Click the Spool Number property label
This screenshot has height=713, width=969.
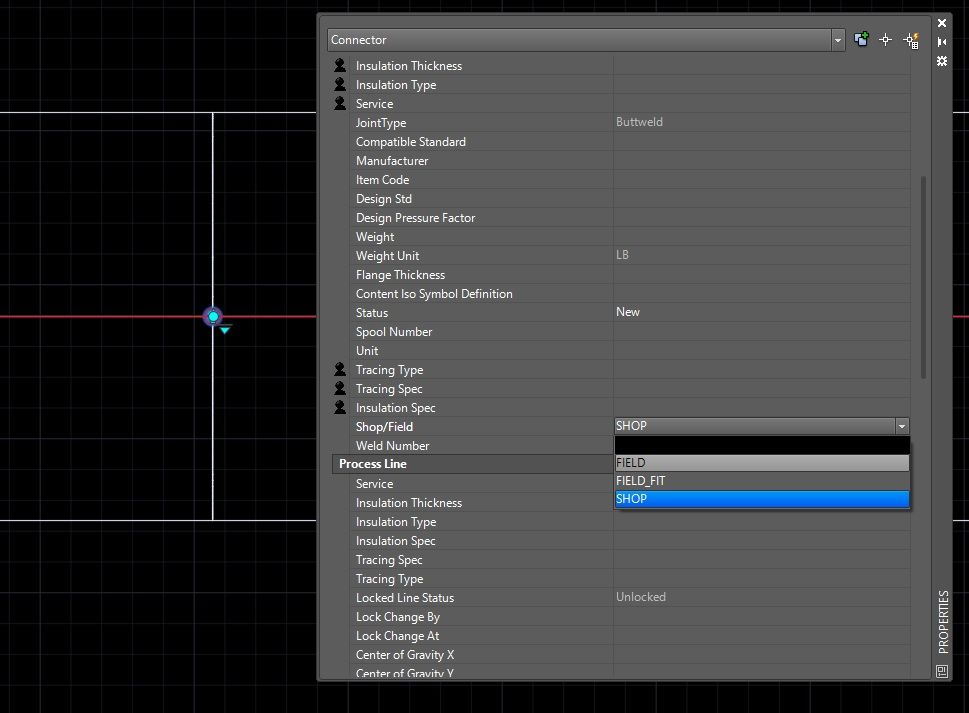(x=394, y=332)
